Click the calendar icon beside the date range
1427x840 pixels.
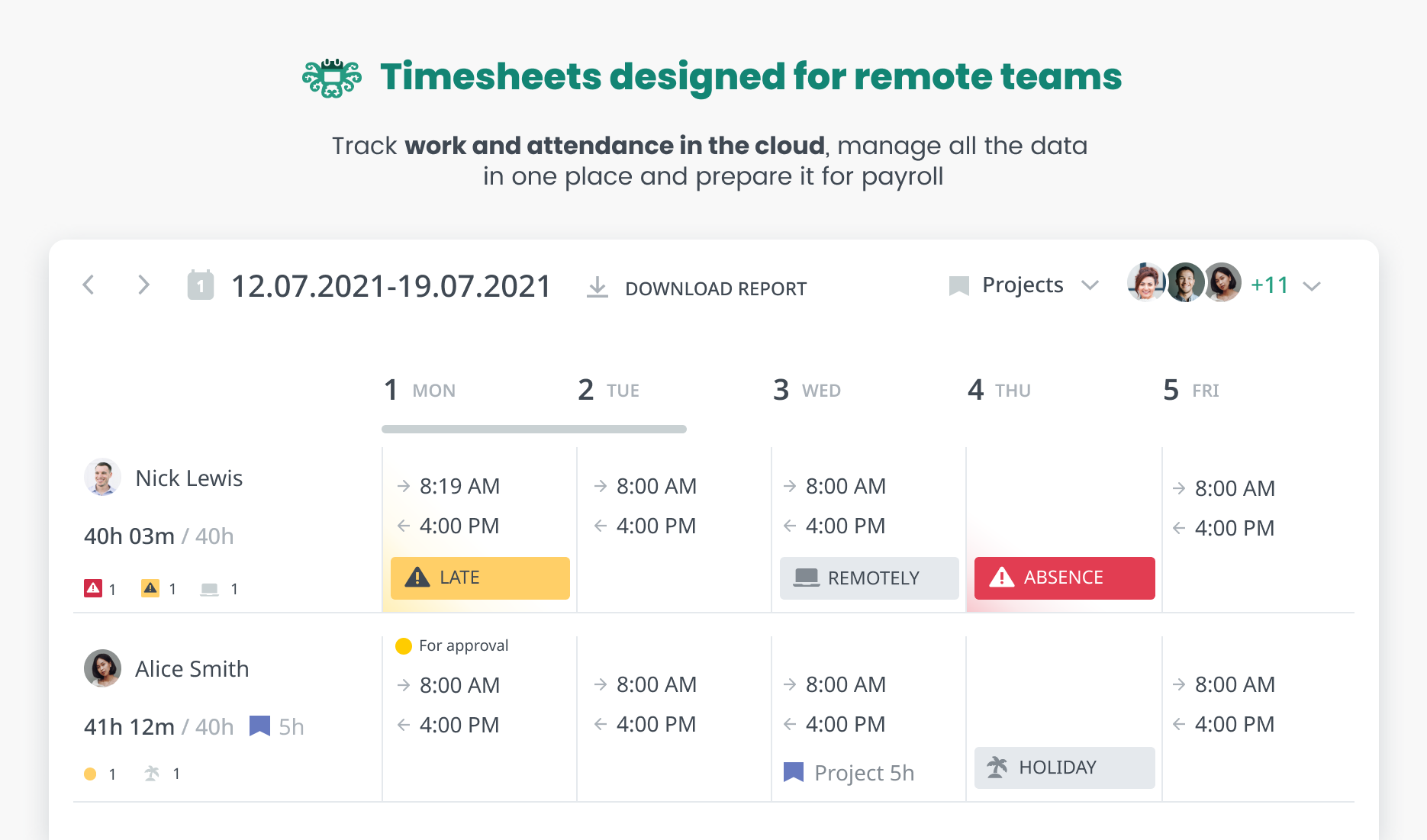click(x=200, y=285)
